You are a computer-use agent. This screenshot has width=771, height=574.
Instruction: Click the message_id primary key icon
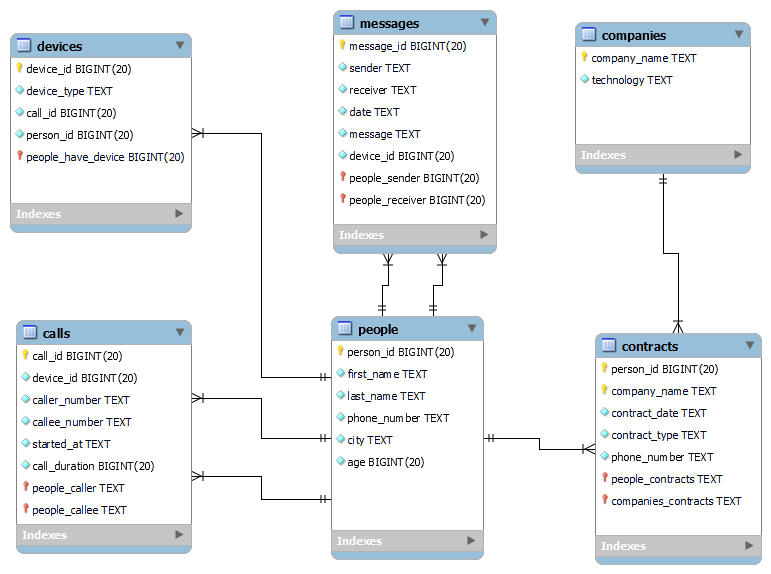point(342,46)
